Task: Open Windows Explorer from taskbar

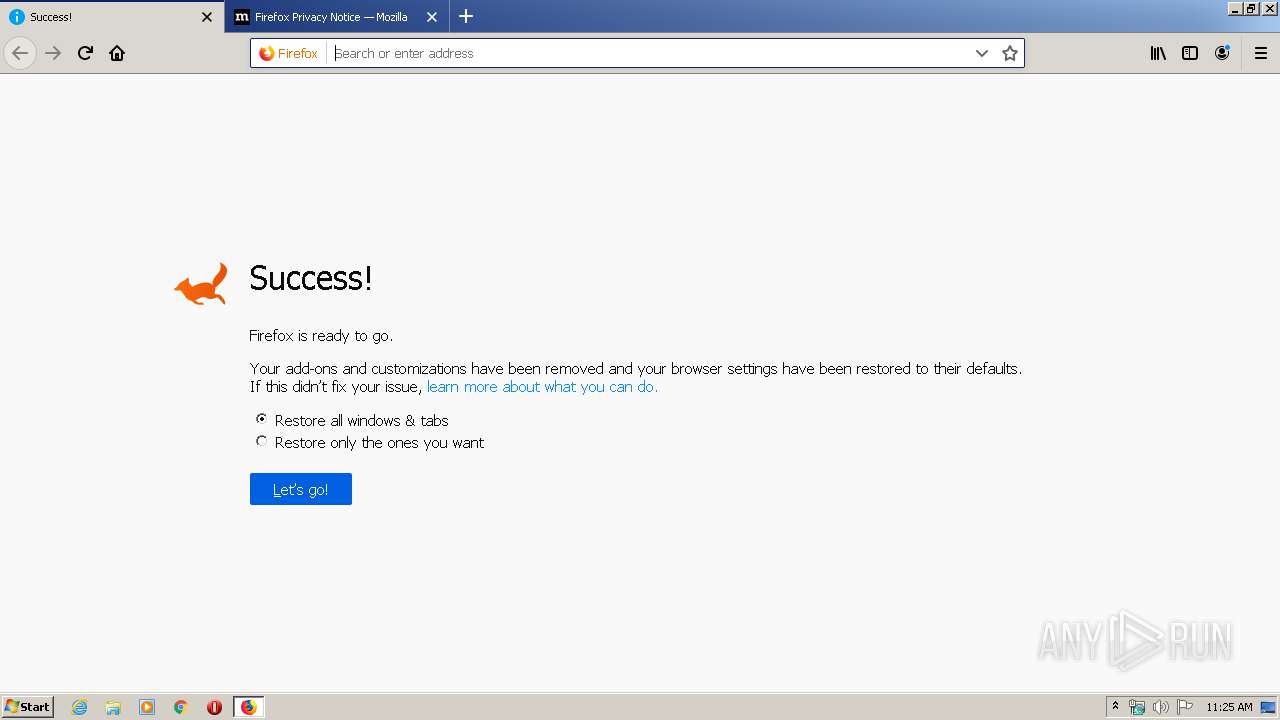Action: click(x=113, y=707)
